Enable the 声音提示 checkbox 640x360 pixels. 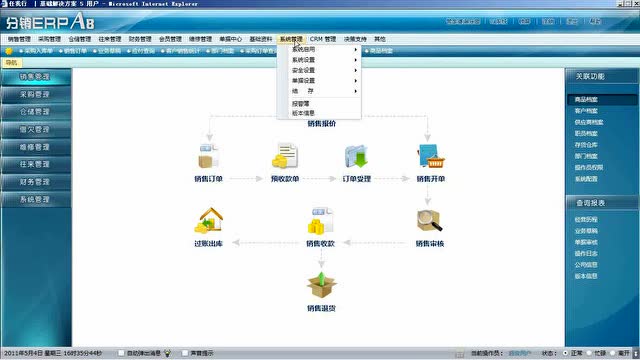tap(184, 353)
